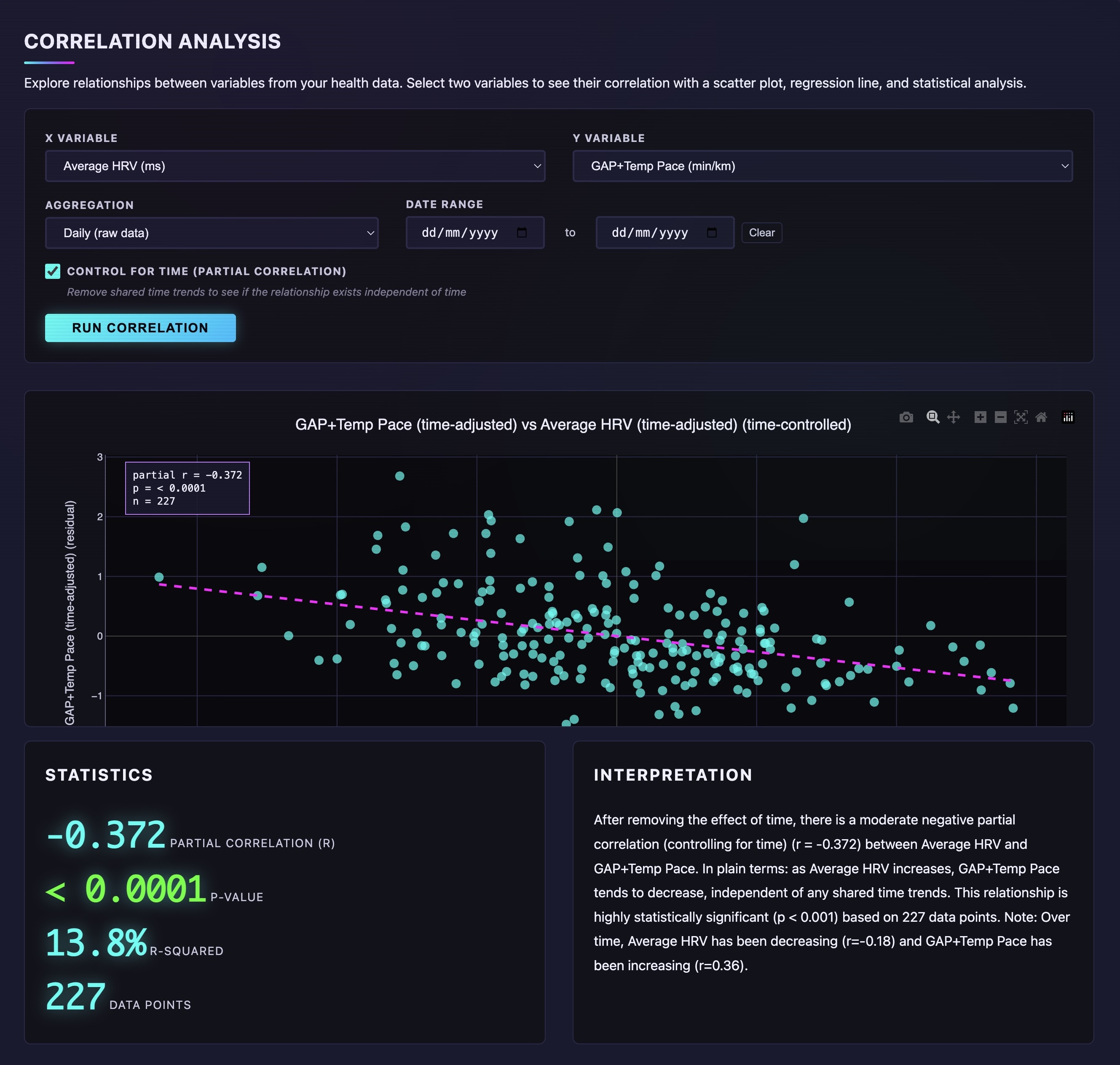Open Plotly via the logo icon
This screenshot has height=1065, width=1120.
1068,417
